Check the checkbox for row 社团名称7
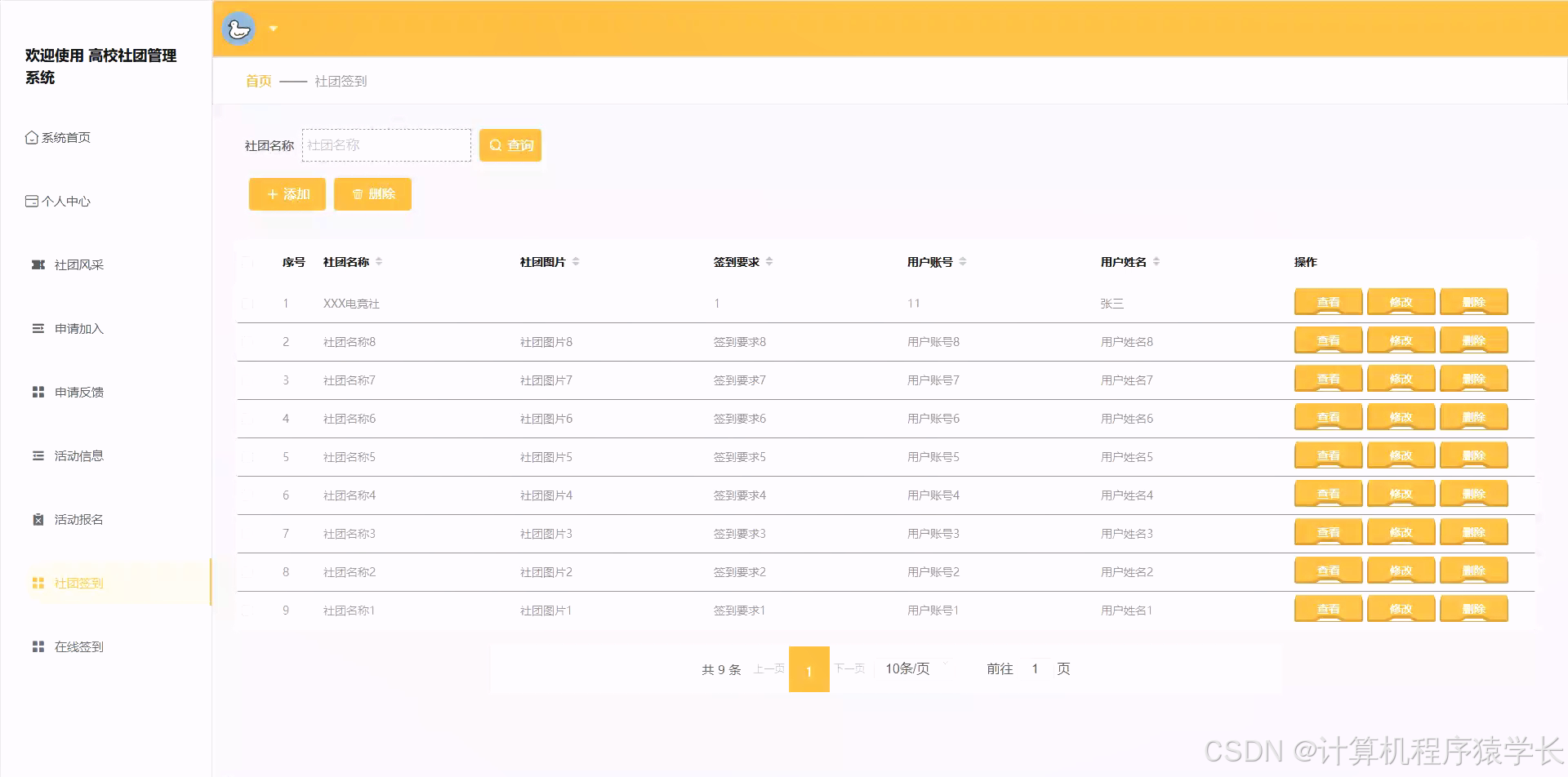 pyautogui.click(x=247, y=380)
